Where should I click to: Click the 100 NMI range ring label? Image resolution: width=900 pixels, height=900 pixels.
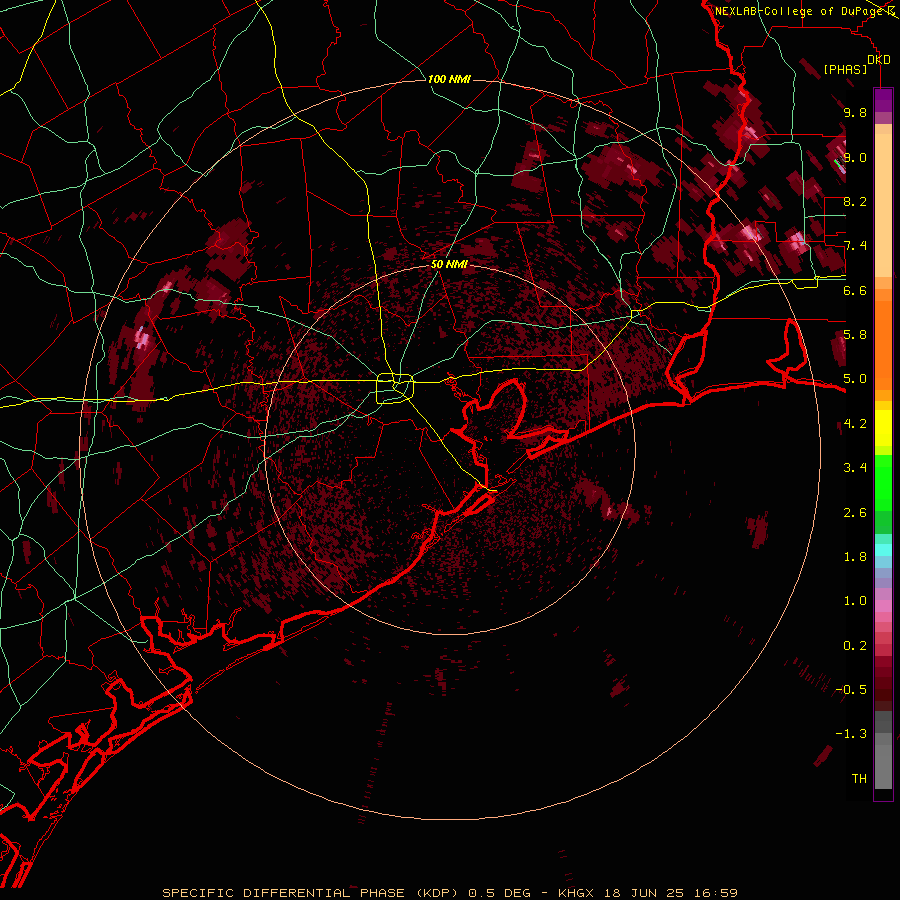tap(449, 79)
